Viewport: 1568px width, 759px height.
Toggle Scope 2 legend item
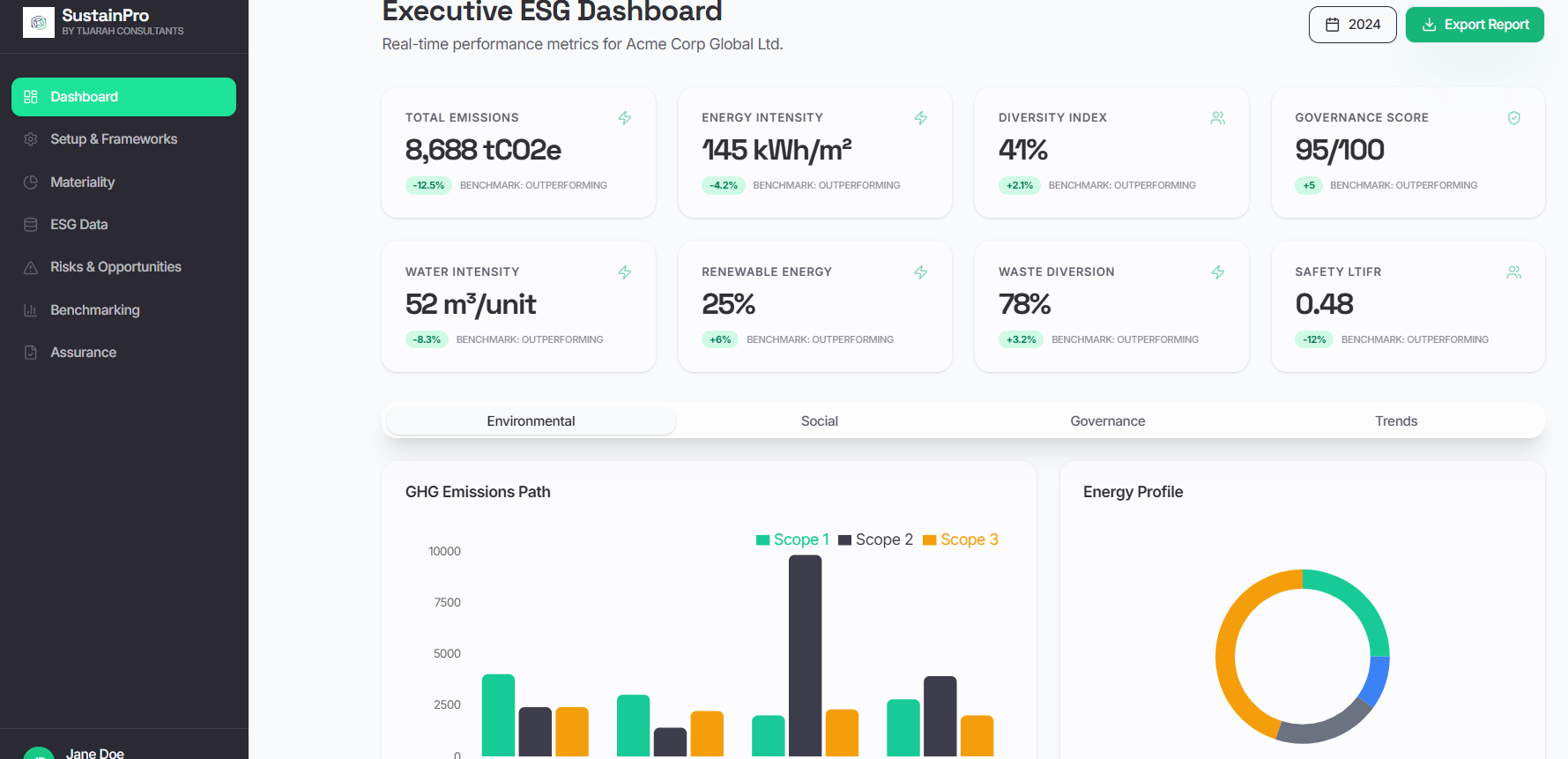point(875,539)
